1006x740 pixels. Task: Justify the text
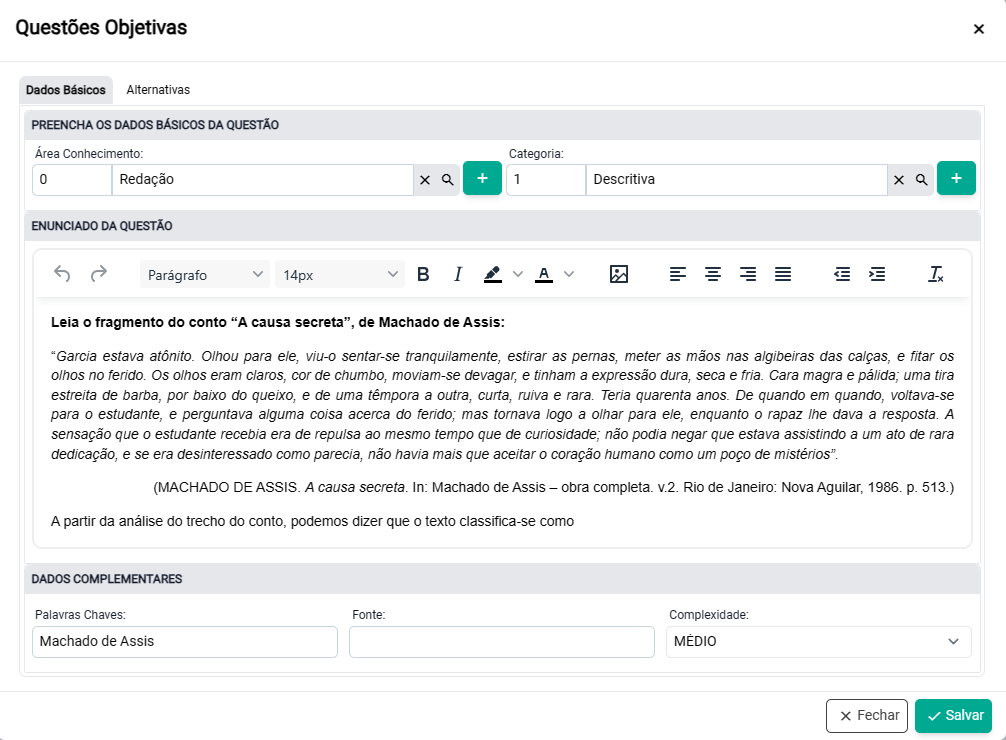(x=783, y=275)
